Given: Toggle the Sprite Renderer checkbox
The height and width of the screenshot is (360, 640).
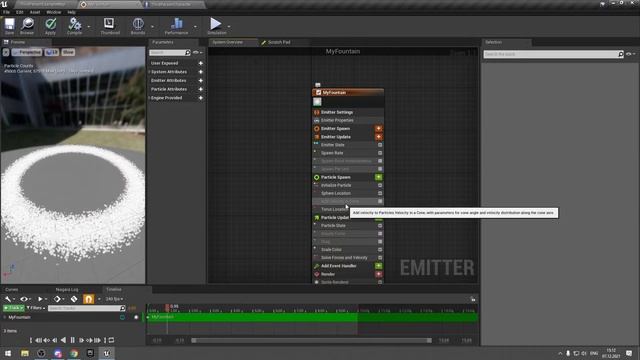Looking at the screenshot, I should click(380, 282).
